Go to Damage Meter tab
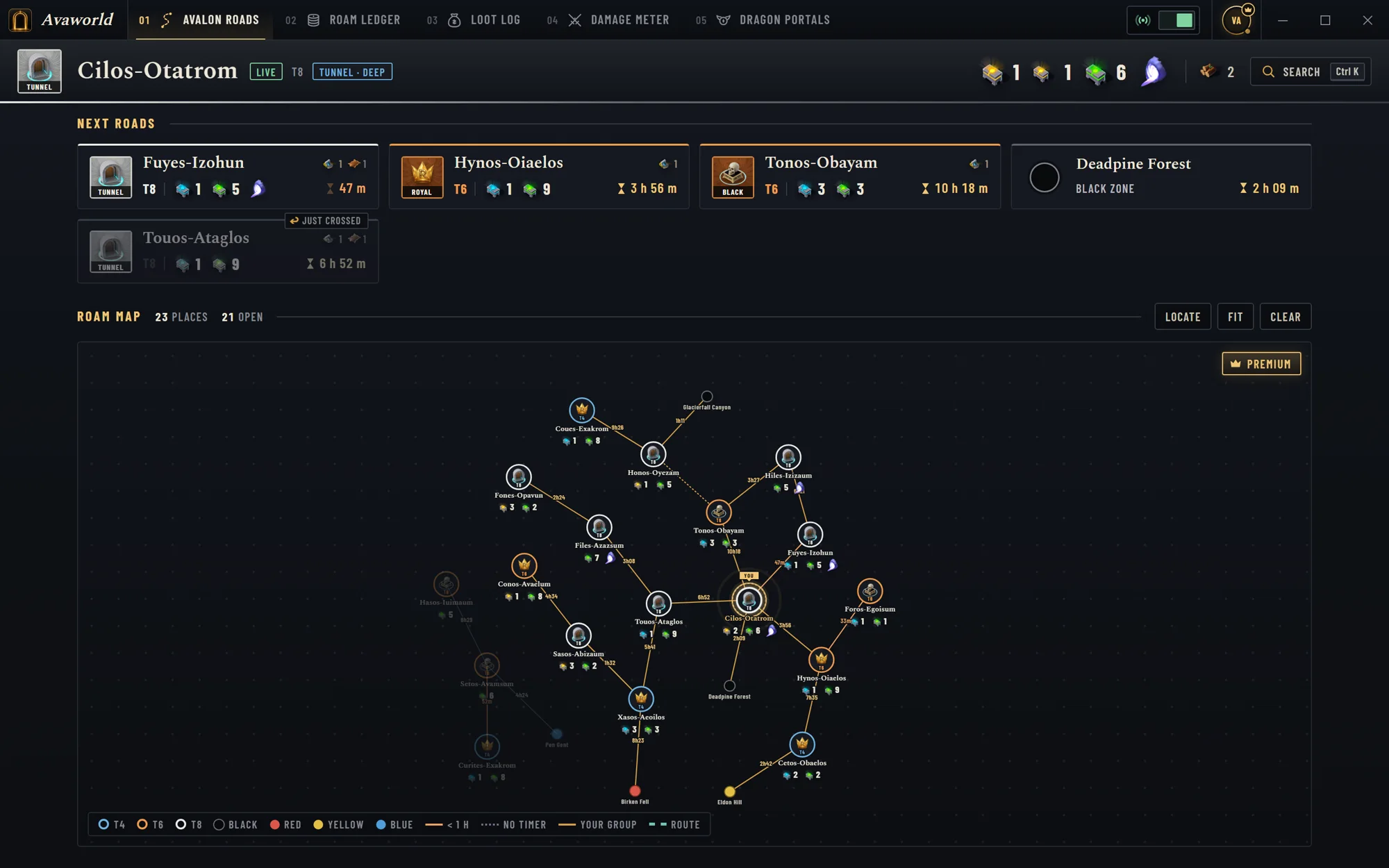Image resolution: width=1389 pixels, height=868 pixels. tap(608, 20)
